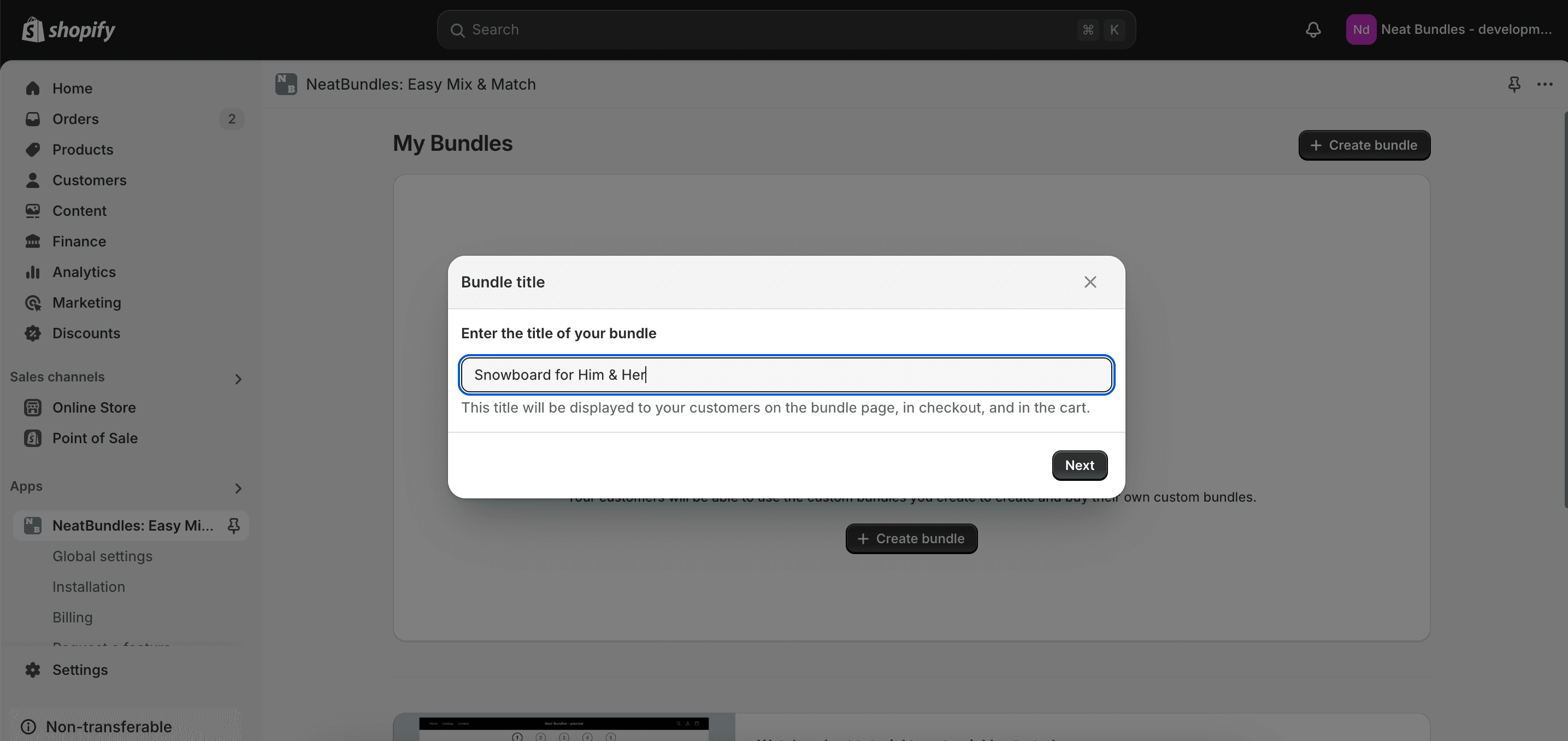Select the NeatBundles: Easy Mi... sidebar app

pos(131,526)
